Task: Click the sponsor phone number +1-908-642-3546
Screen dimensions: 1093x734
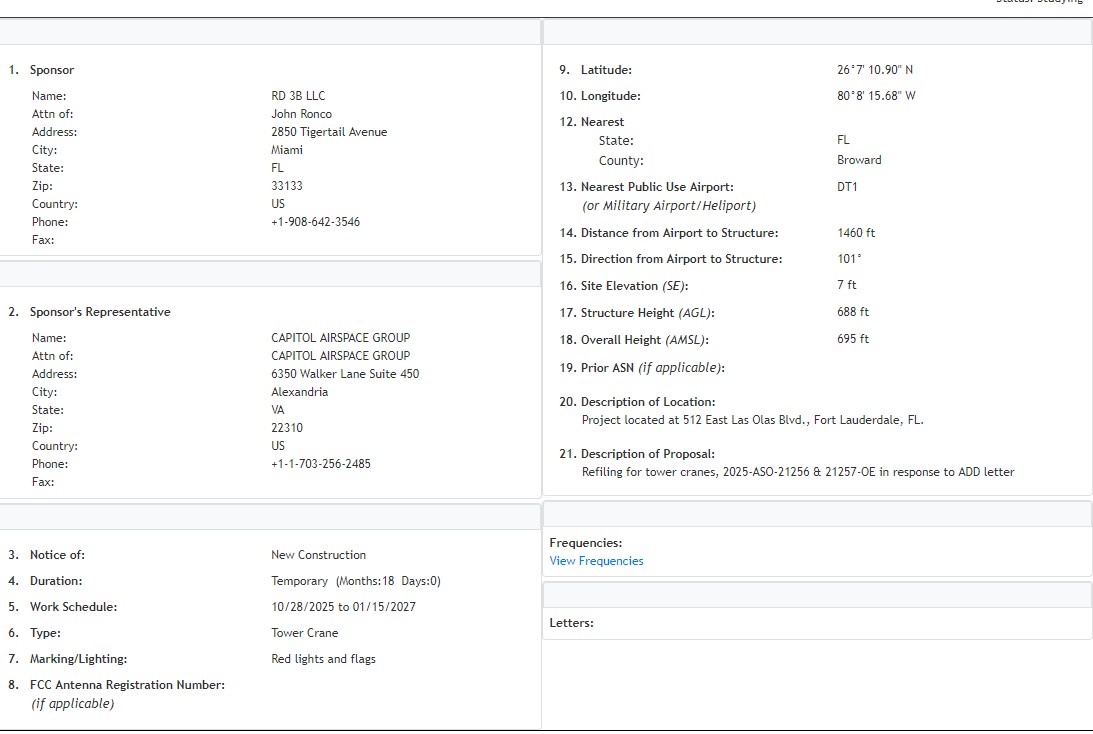Action: (315, 222)
